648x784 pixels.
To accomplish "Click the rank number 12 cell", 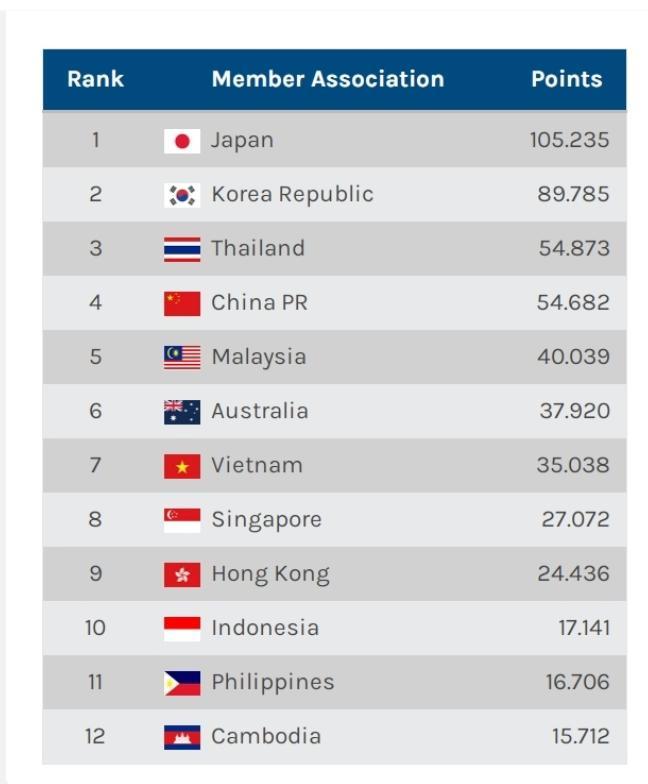I will 95,737.
